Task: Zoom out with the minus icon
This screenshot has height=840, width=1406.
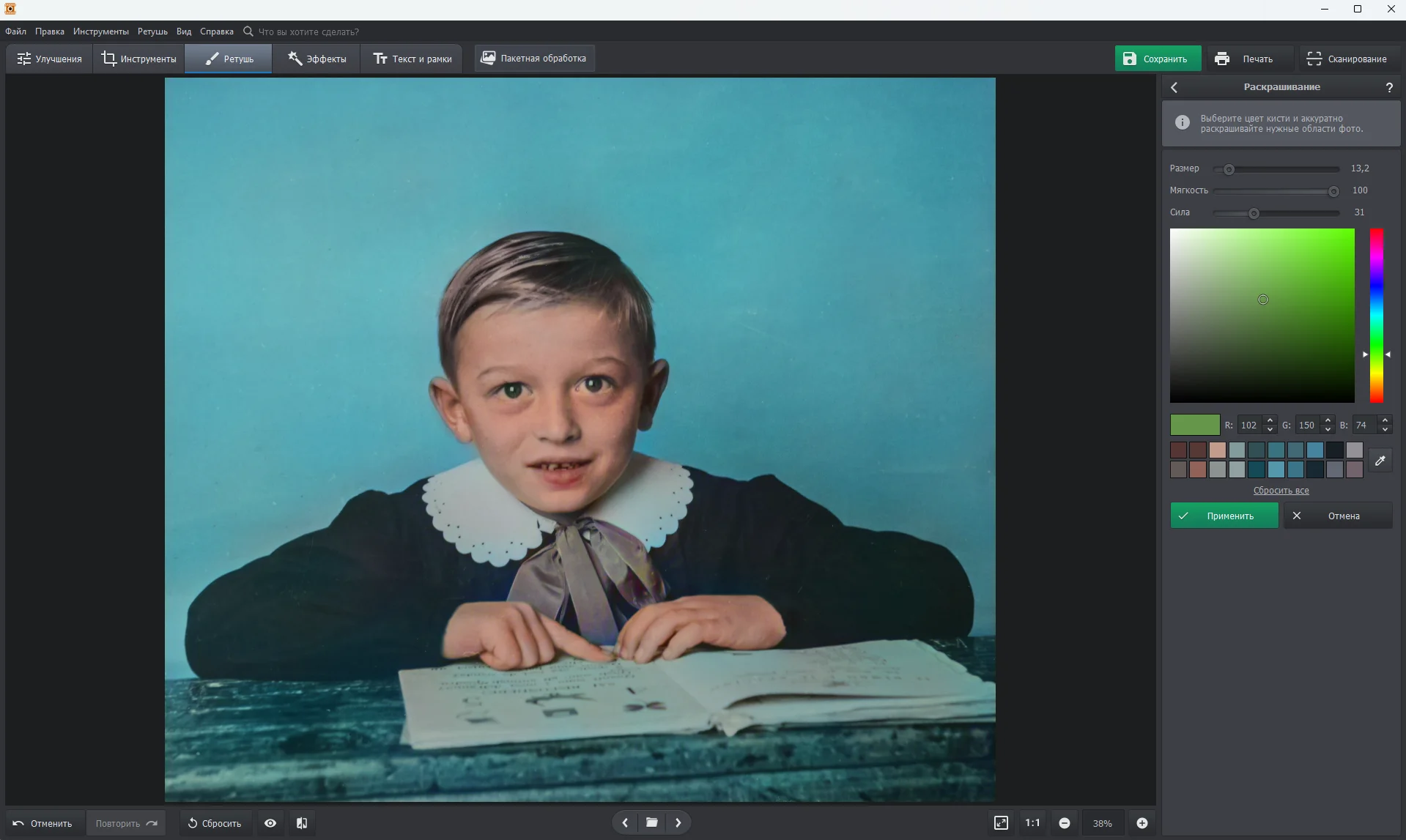Action: click(x=1065, y=823)
